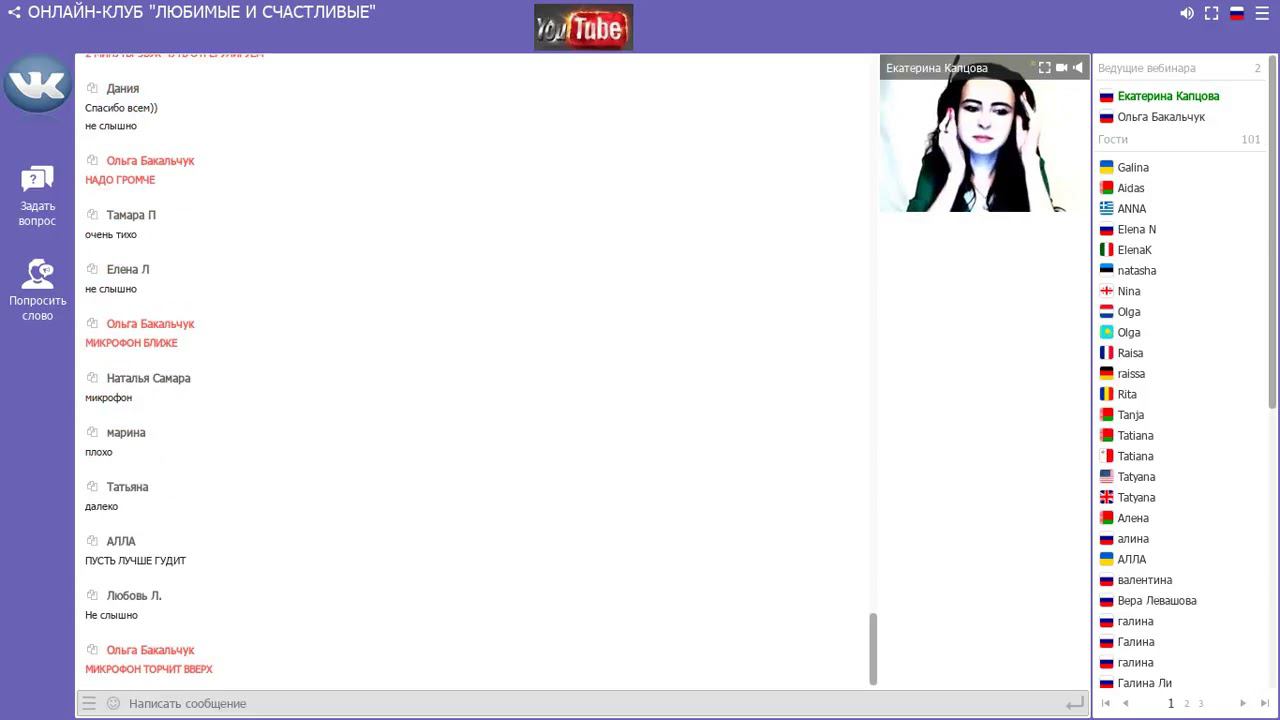Select guest Вера Левашова in the list
Screen dimensions: 1280x720
point(1157,601)
